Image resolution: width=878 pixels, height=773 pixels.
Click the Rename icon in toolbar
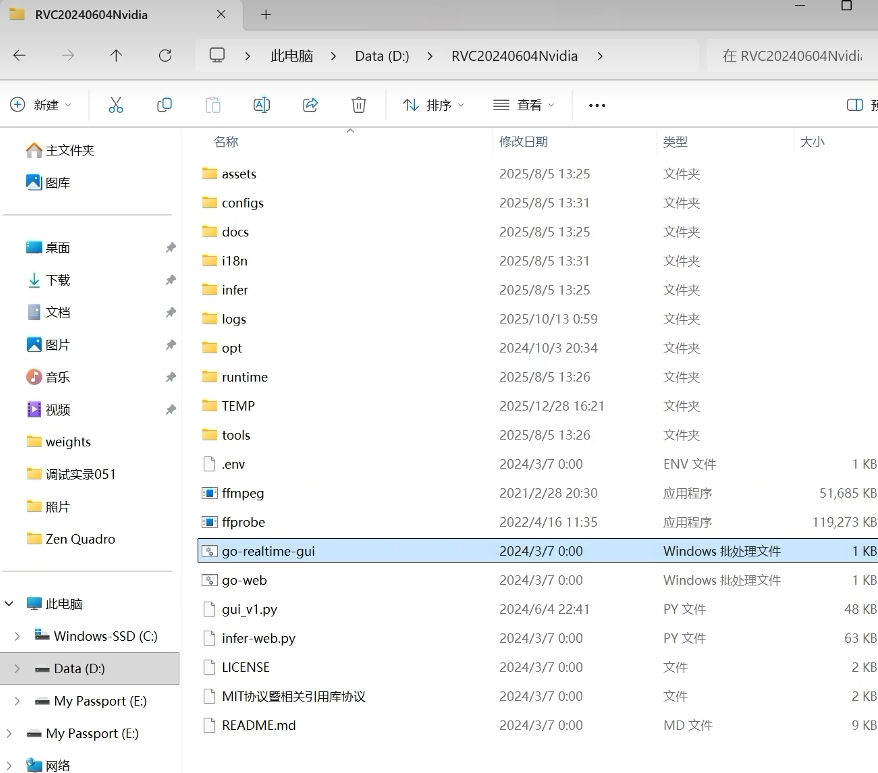261,105
